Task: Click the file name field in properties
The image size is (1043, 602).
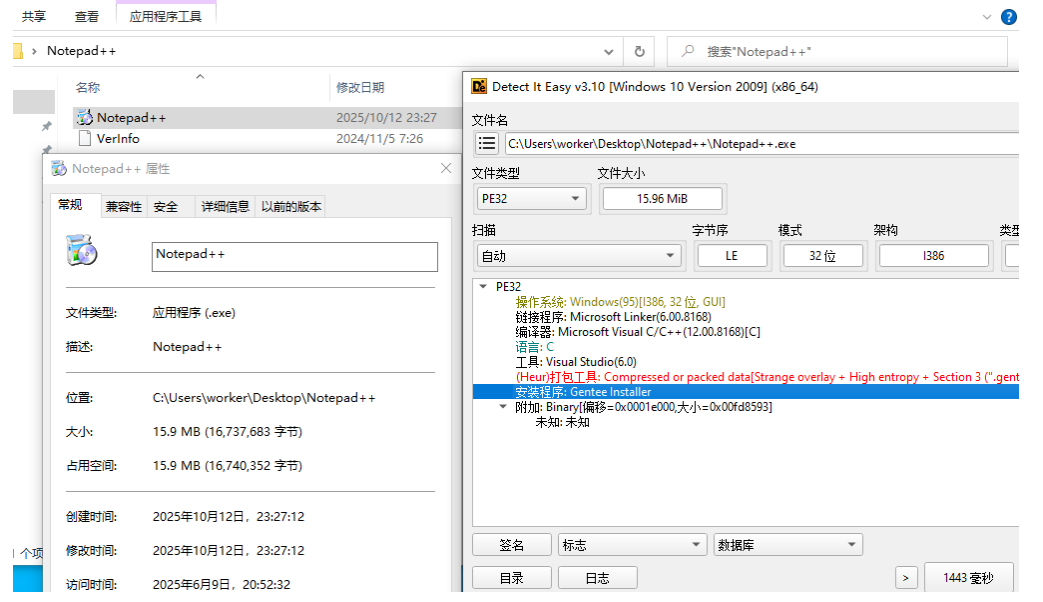Action: click(x=294, y=256)
